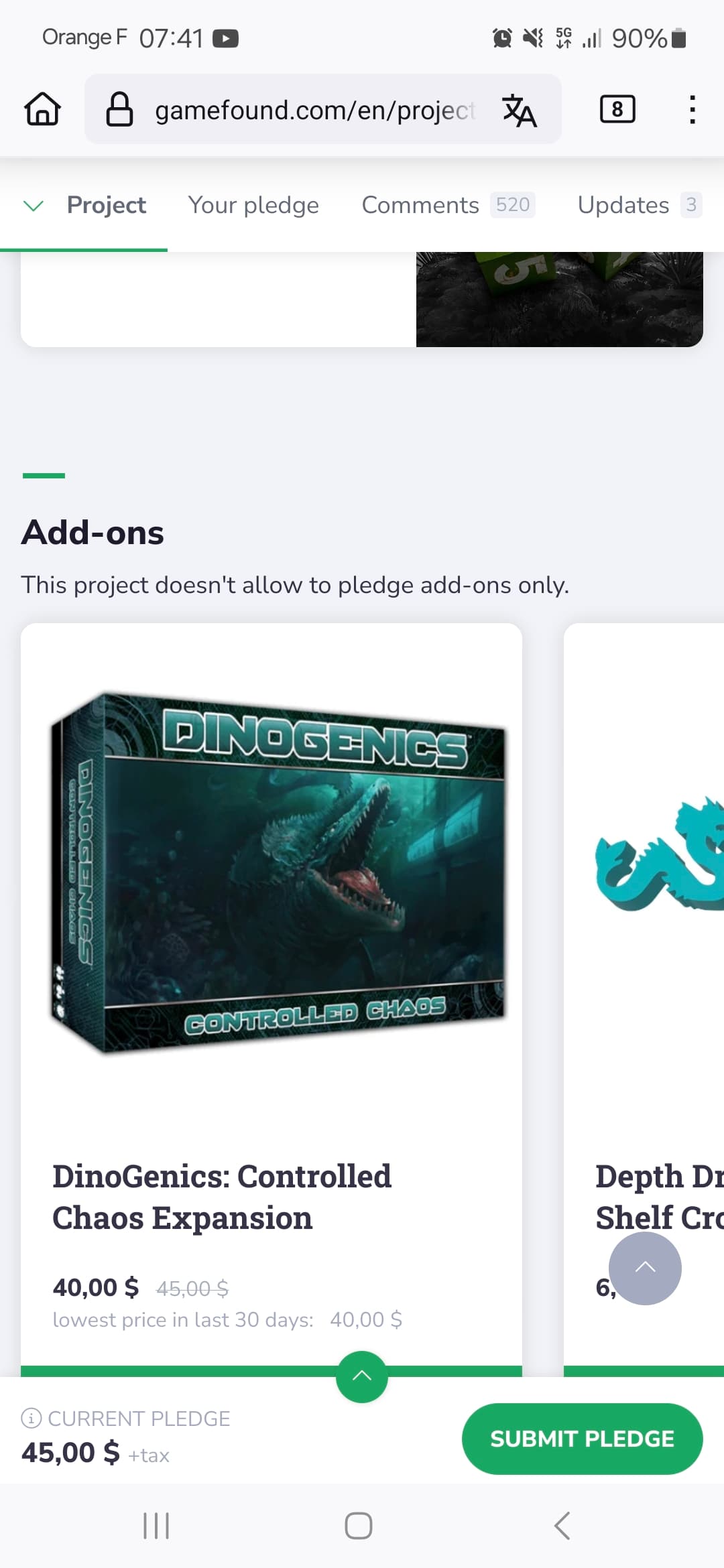Switch to the Your pledge tab

coord(253,205)
